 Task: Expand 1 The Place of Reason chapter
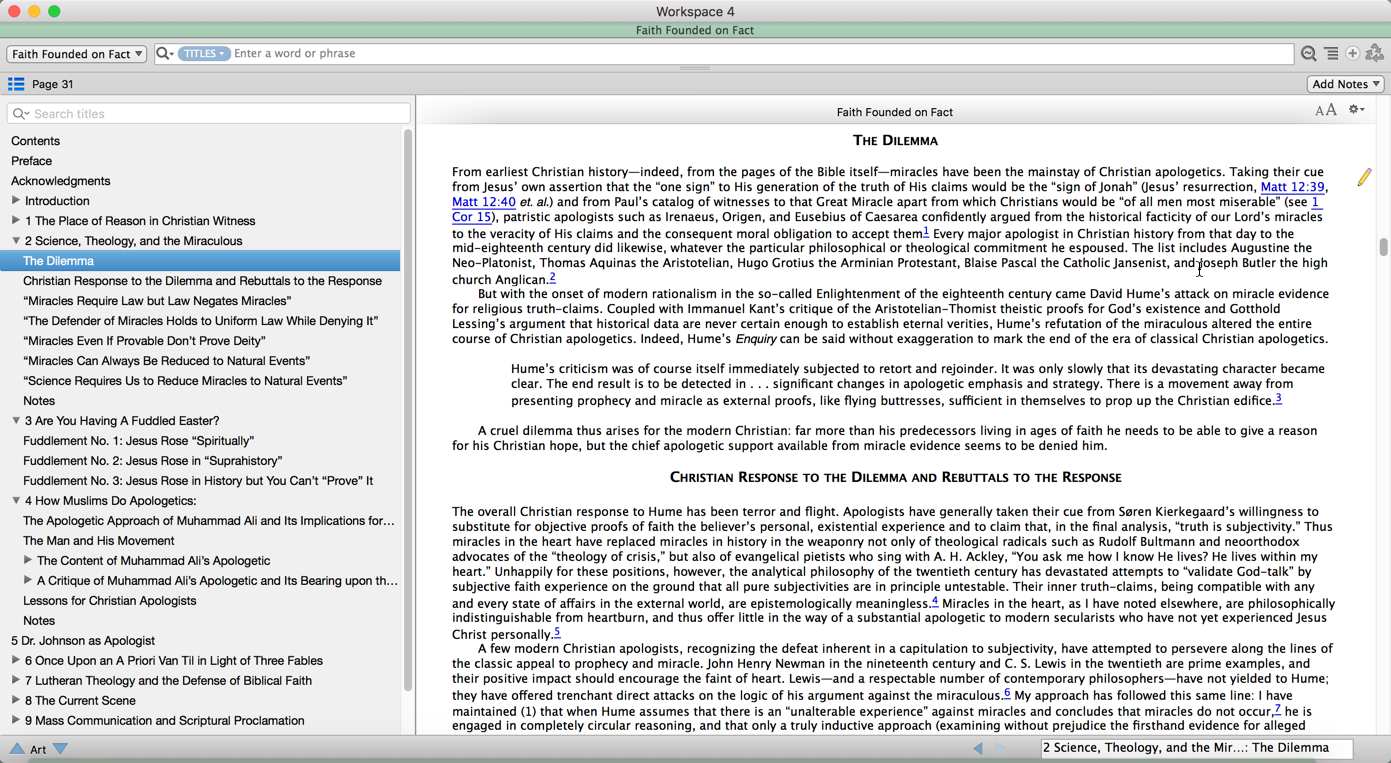[x=16, y=221]
